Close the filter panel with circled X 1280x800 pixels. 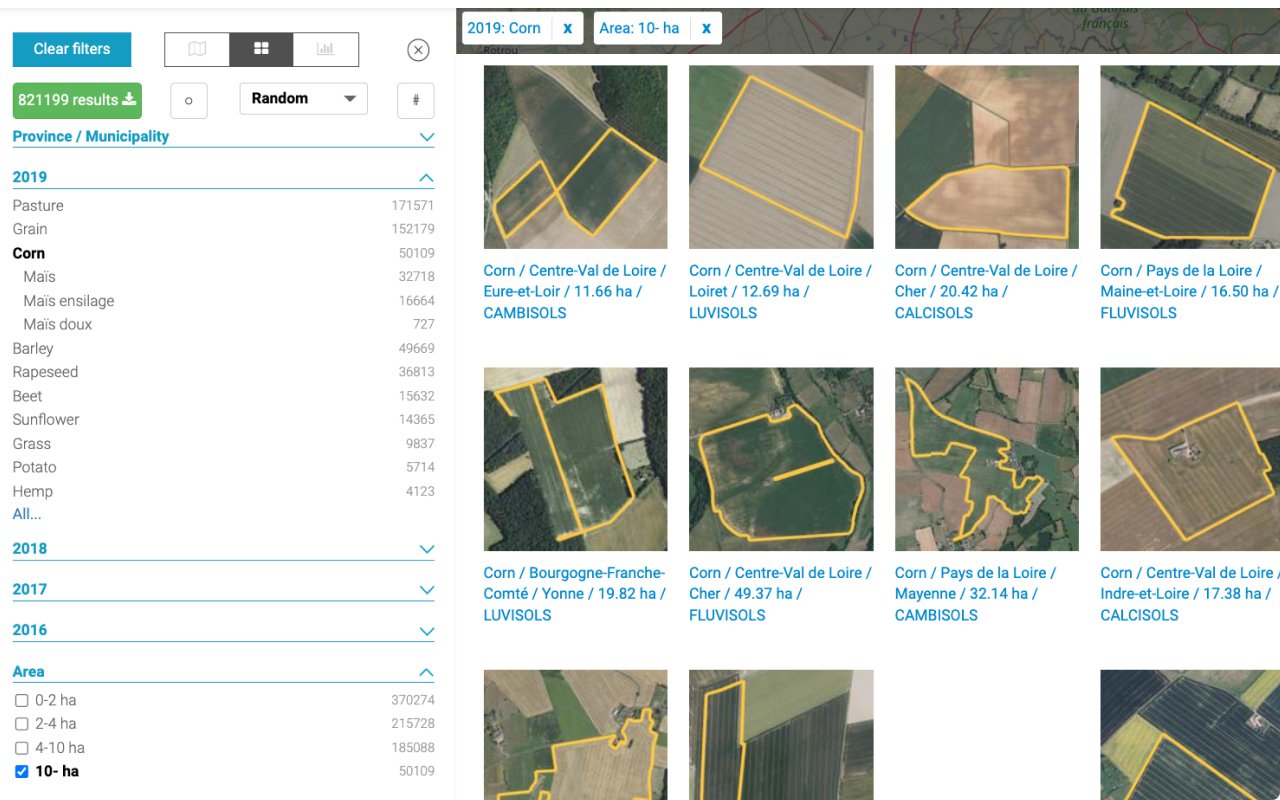pyautogui.click(x=418, y=50)
